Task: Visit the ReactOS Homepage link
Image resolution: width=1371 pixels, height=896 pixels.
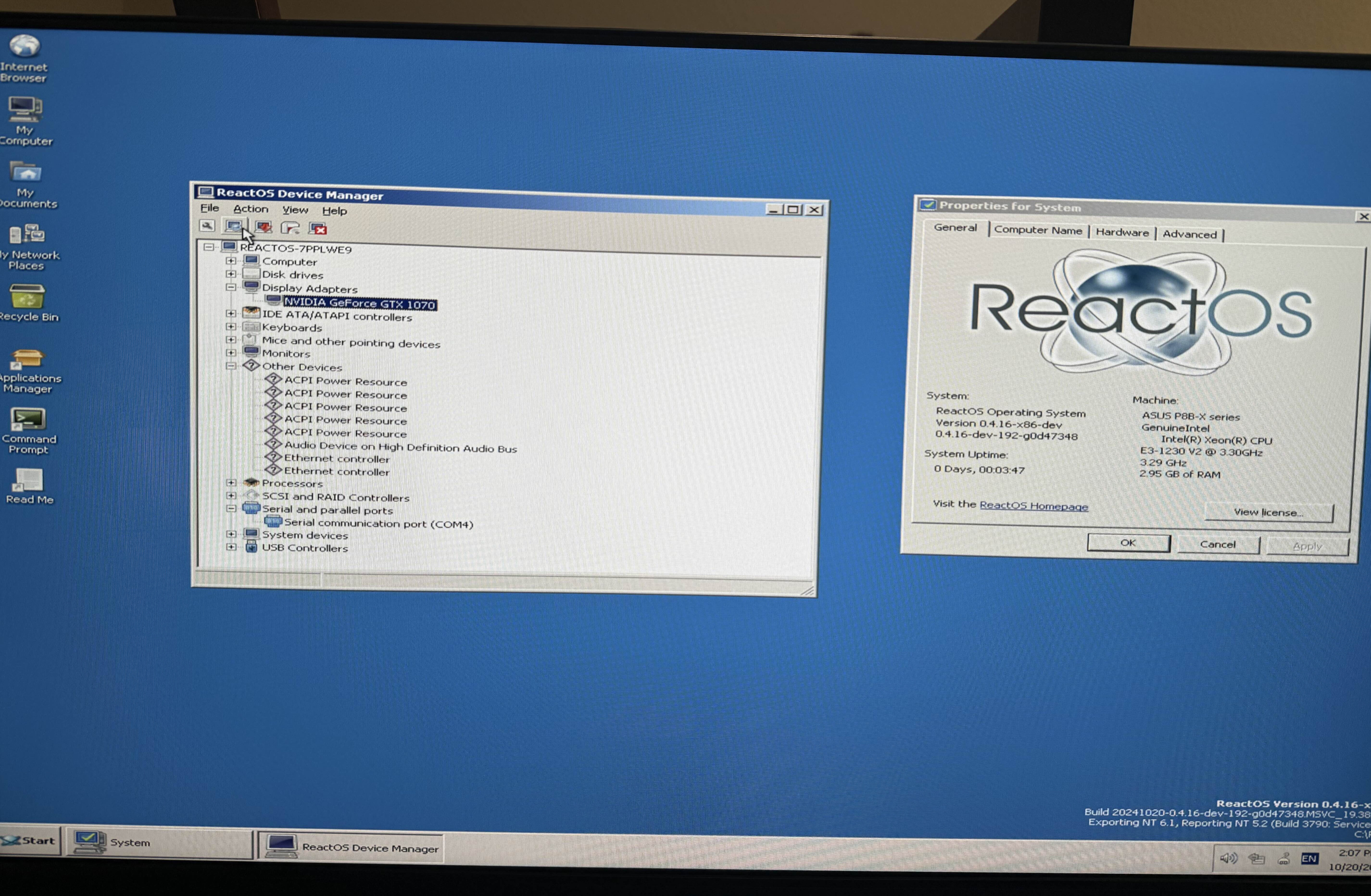Action: [1032, 505]
